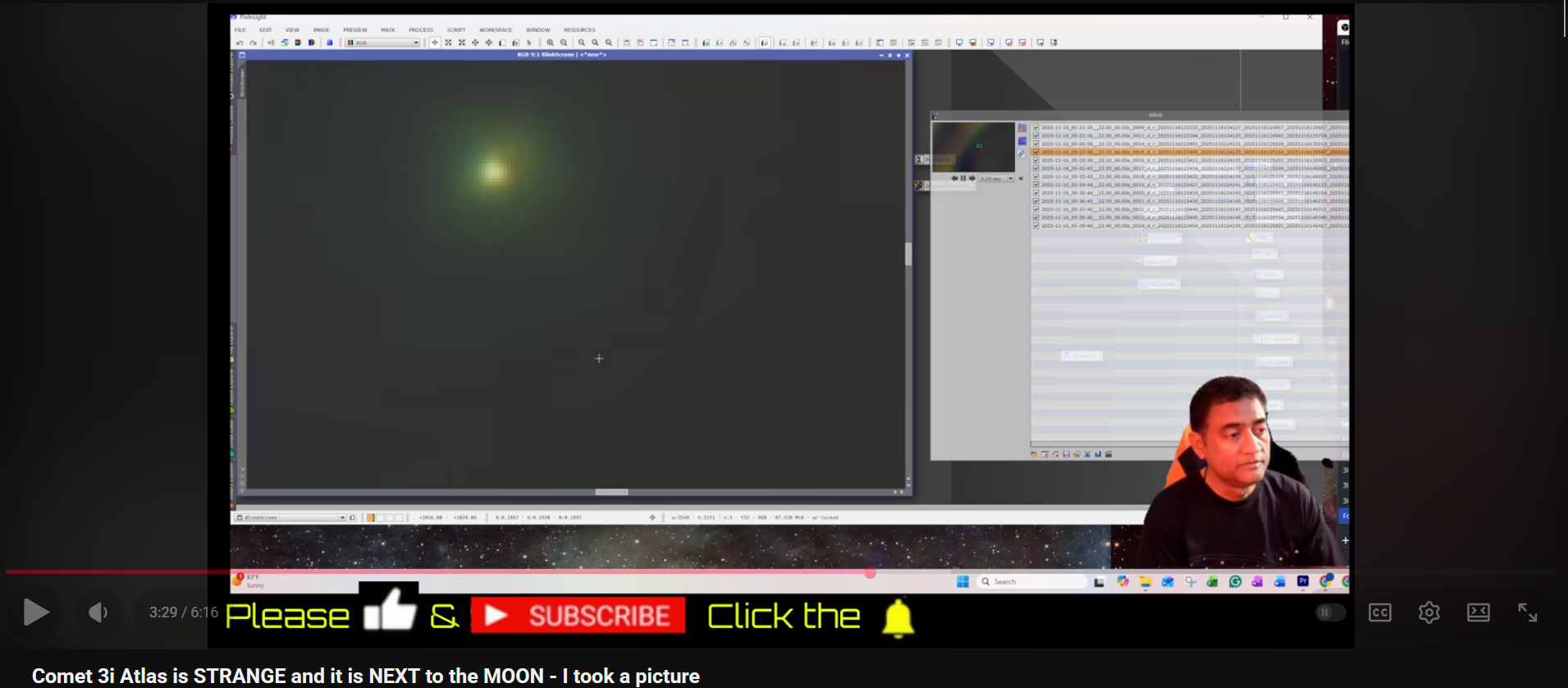Open the 0.20 sec blink delay dropdown
The height and width of the screenshot is (688, 1568).
(997, 178)
